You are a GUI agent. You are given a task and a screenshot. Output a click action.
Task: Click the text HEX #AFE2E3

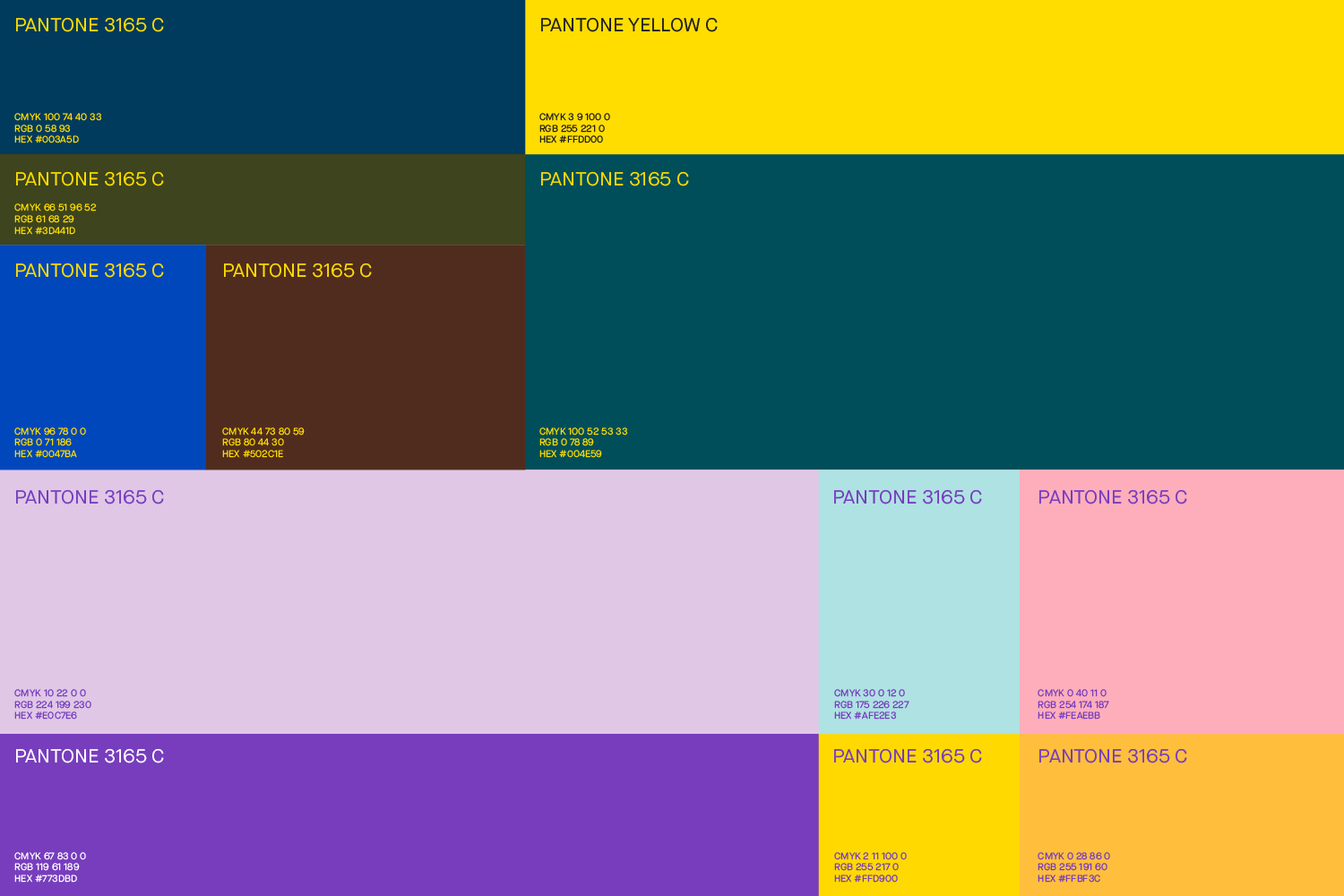click(x=866, y=716)
